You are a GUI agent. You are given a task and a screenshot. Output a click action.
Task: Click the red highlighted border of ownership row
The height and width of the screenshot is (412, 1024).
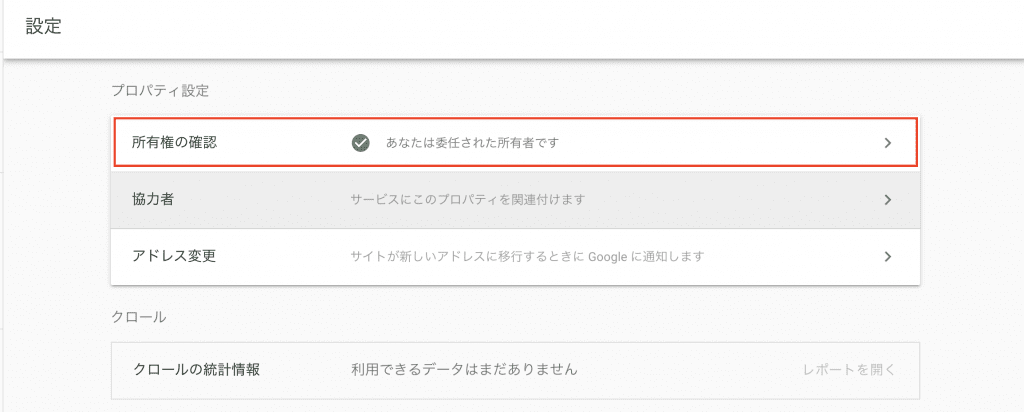click(x=516, y=118)
